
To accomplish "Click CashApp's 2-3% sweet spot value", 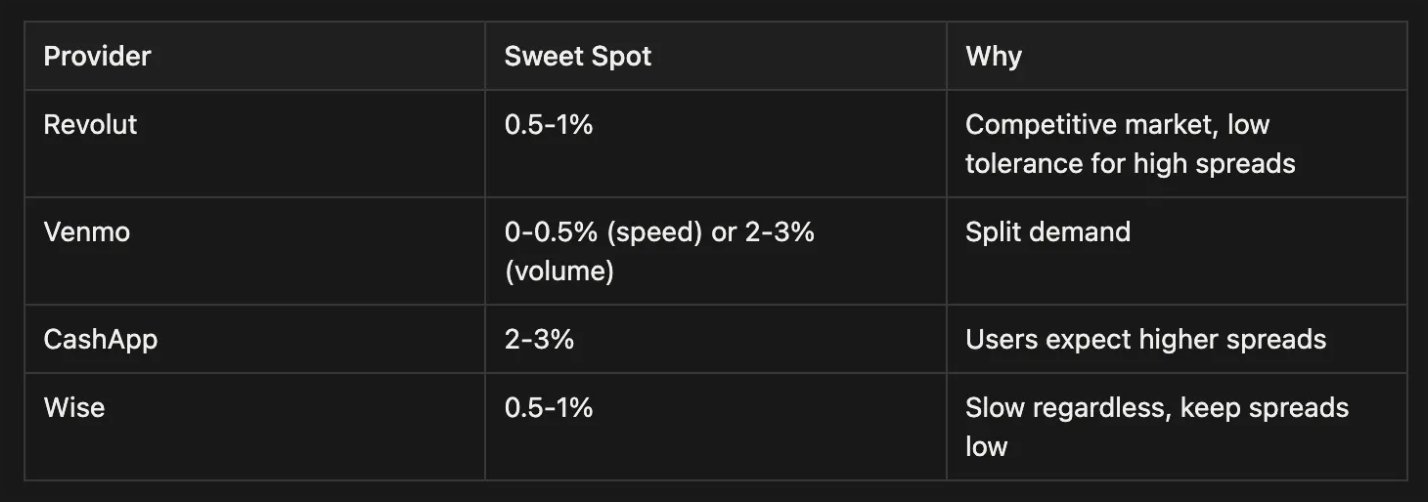I will (x=539, y=339).
